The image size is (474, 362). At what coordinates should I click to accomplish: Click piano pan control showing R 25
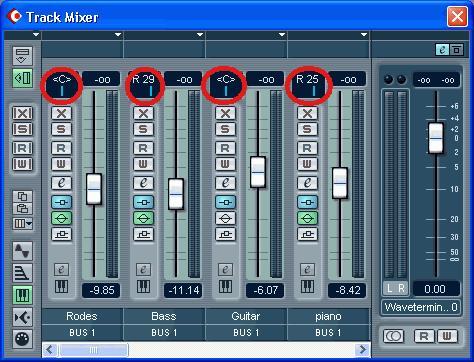pyautogui.click(x=308, y=85)
